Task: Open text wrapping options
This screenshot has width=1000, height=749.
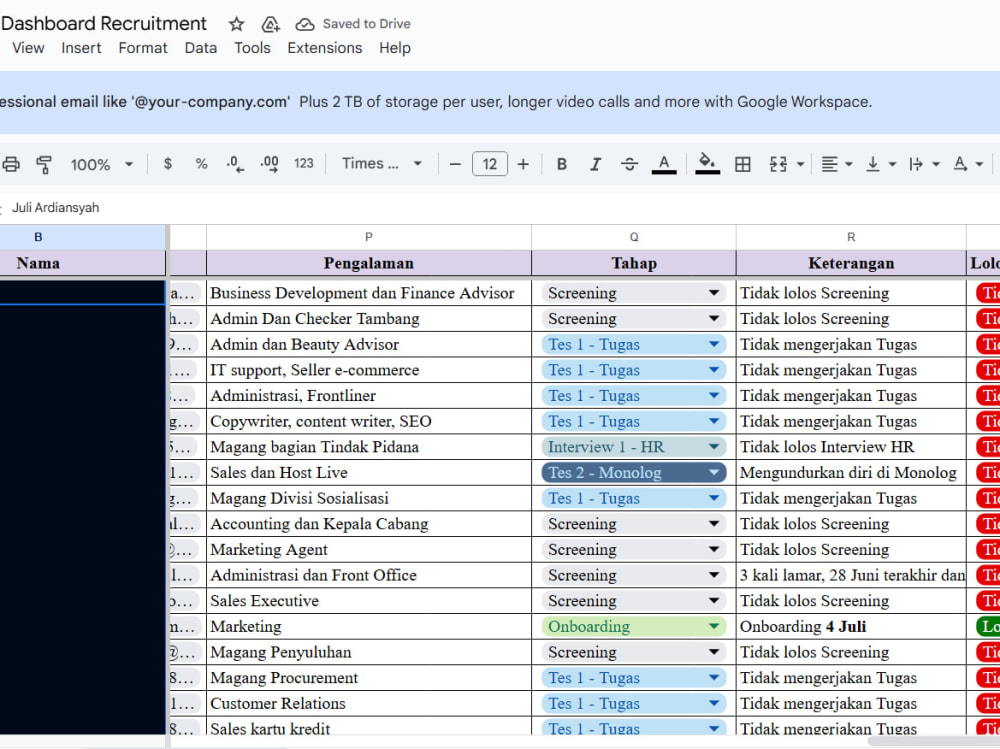Action: coord(923,165)
